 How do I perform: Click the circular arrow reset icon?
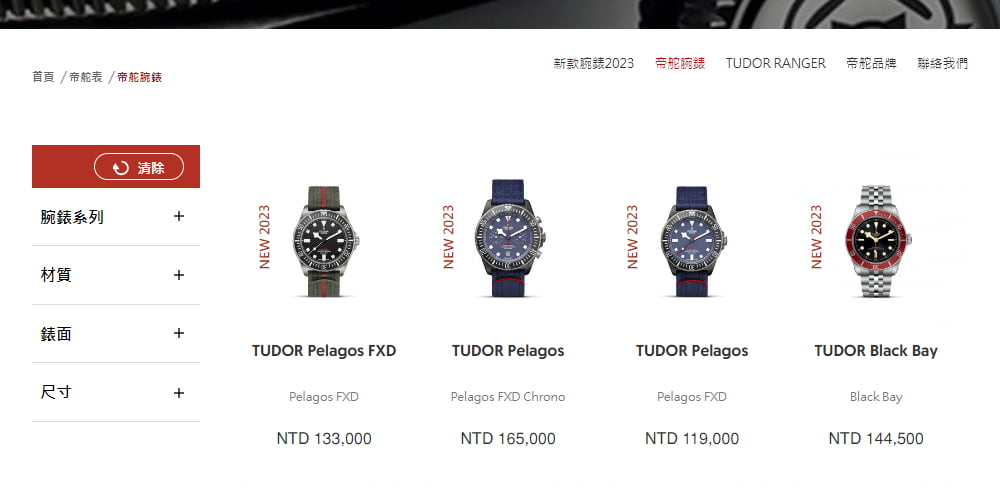point(121,168)
